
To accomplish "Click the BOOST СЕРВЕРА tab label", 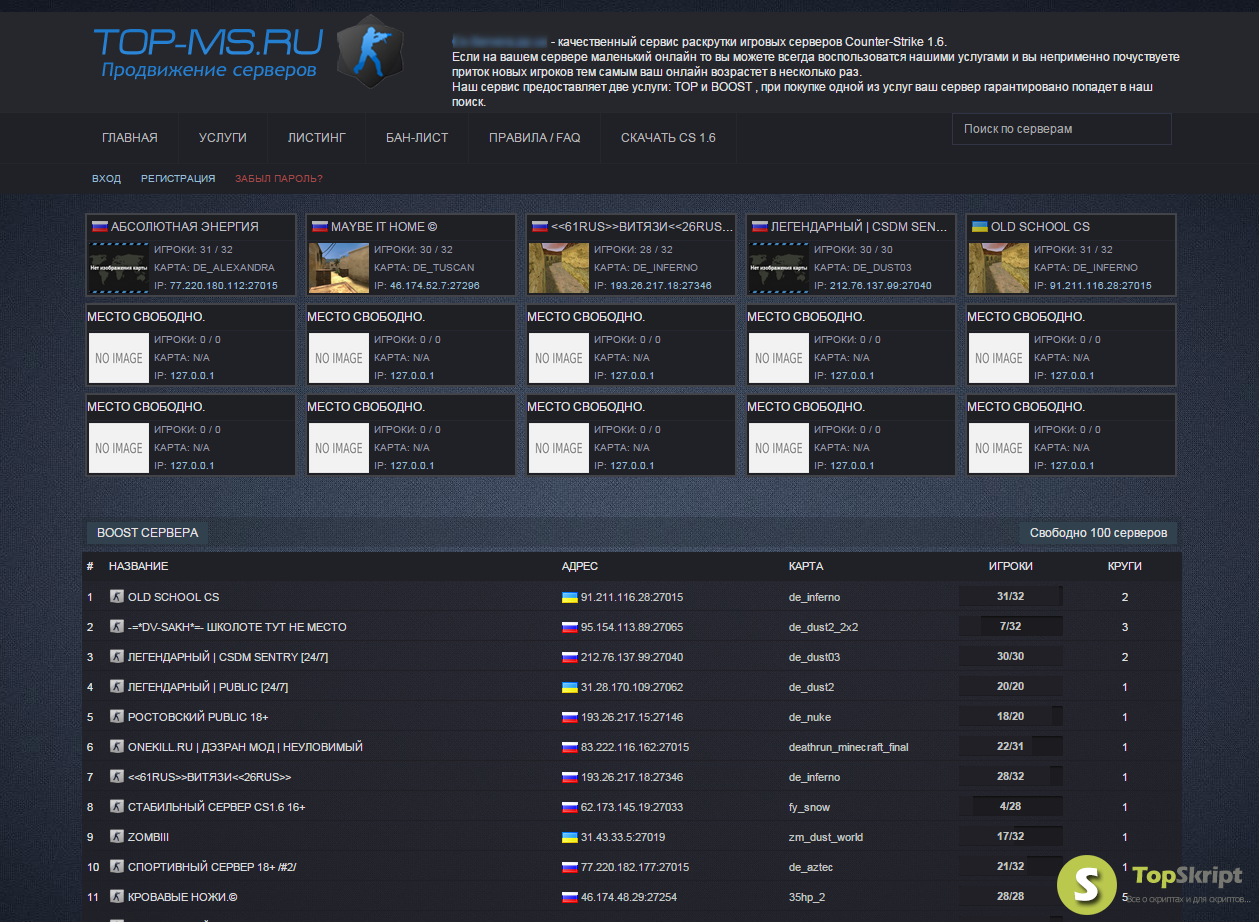I will 148,533.
